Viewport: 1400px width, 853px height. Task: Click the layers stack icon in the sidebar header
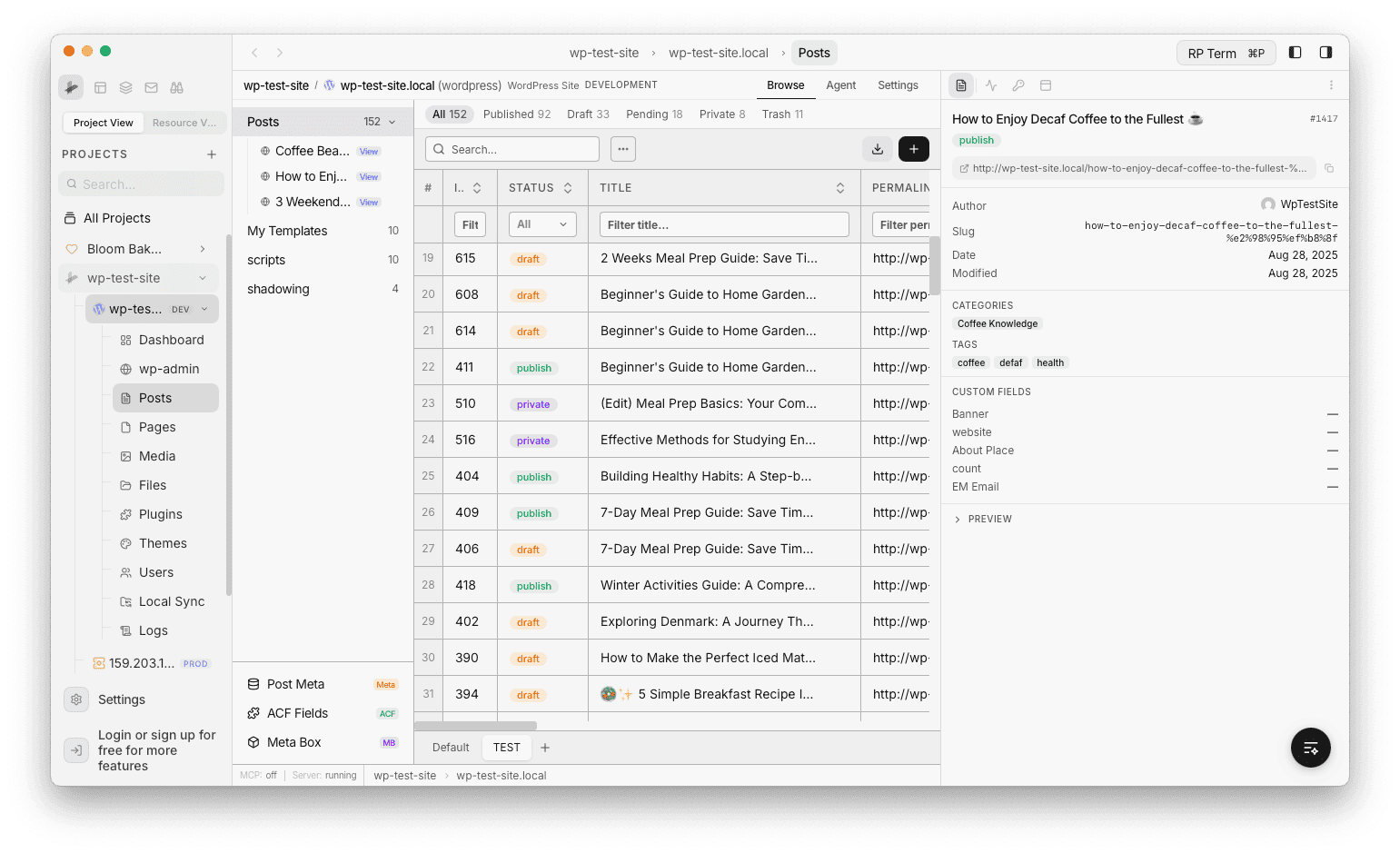pos(125,87)
